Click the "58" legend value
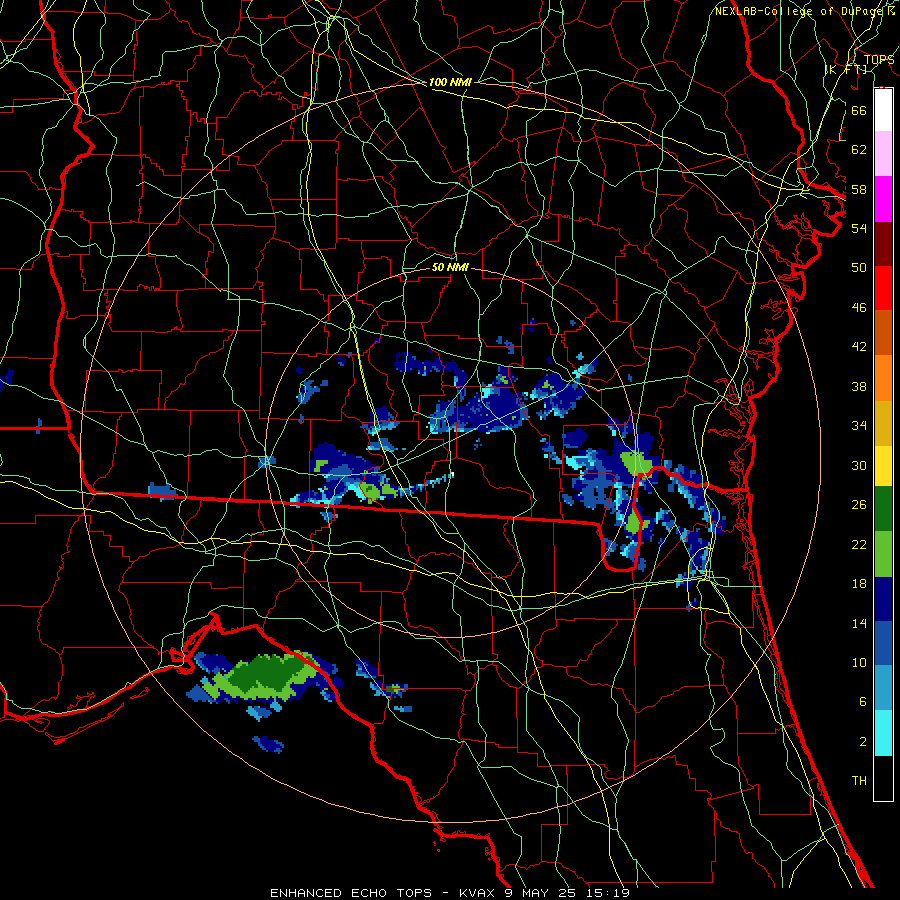Image resolution: width=900 pixels, height=900 pixels. click(x=859, y=189)
